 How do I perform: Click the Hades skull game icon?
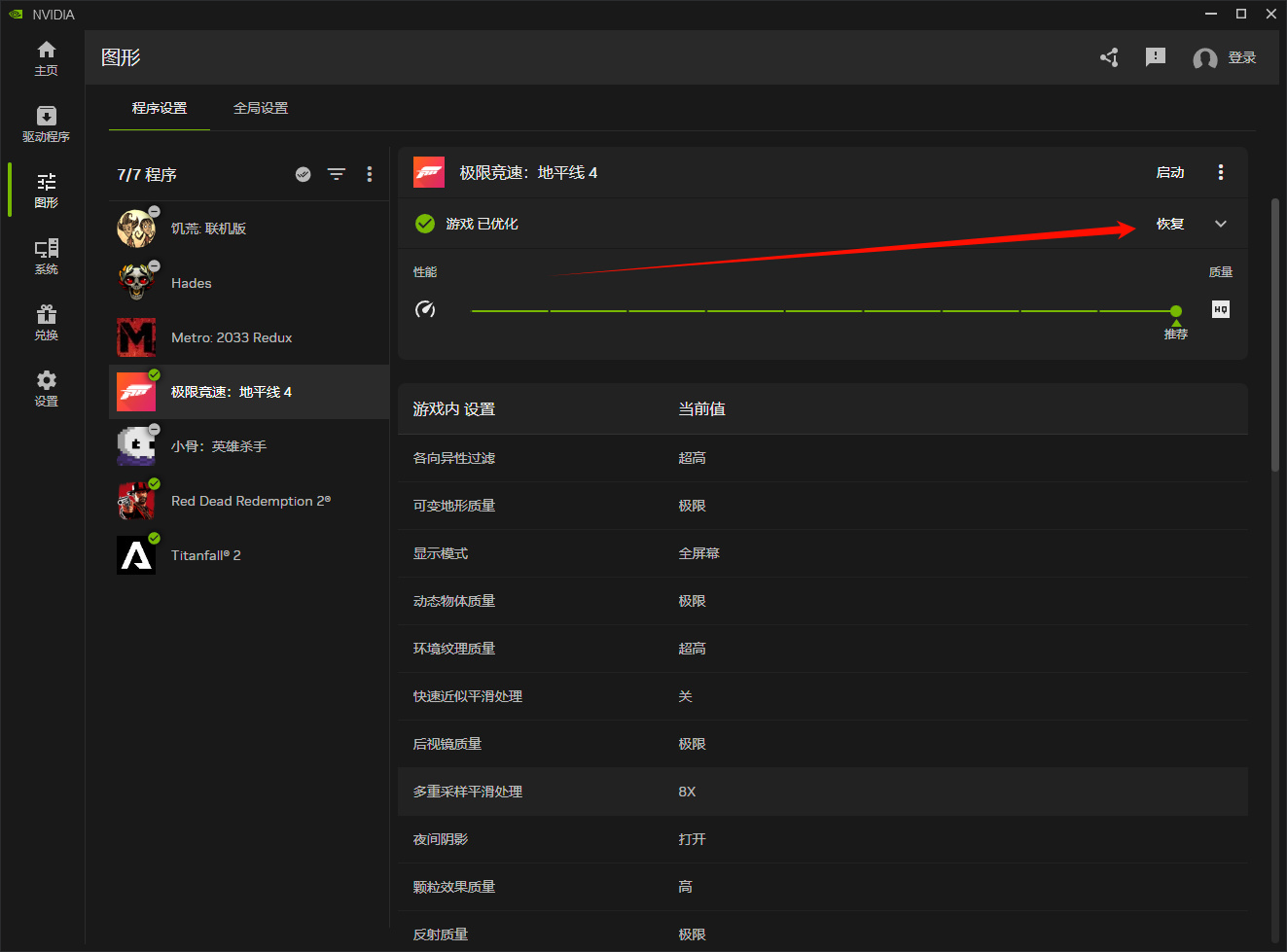click(x=136, y=283)
